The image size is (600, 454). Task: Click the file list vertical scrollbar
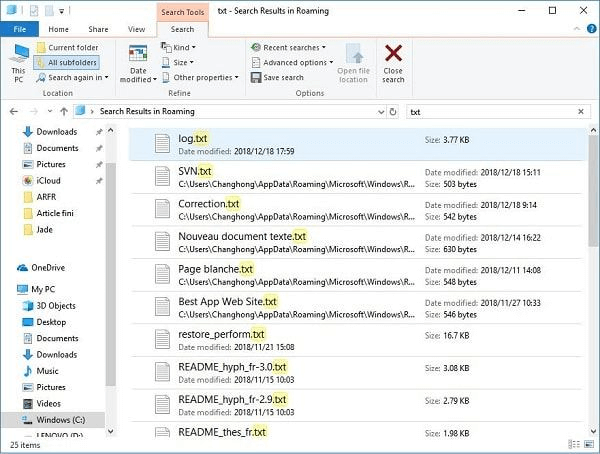coord(592,200)
